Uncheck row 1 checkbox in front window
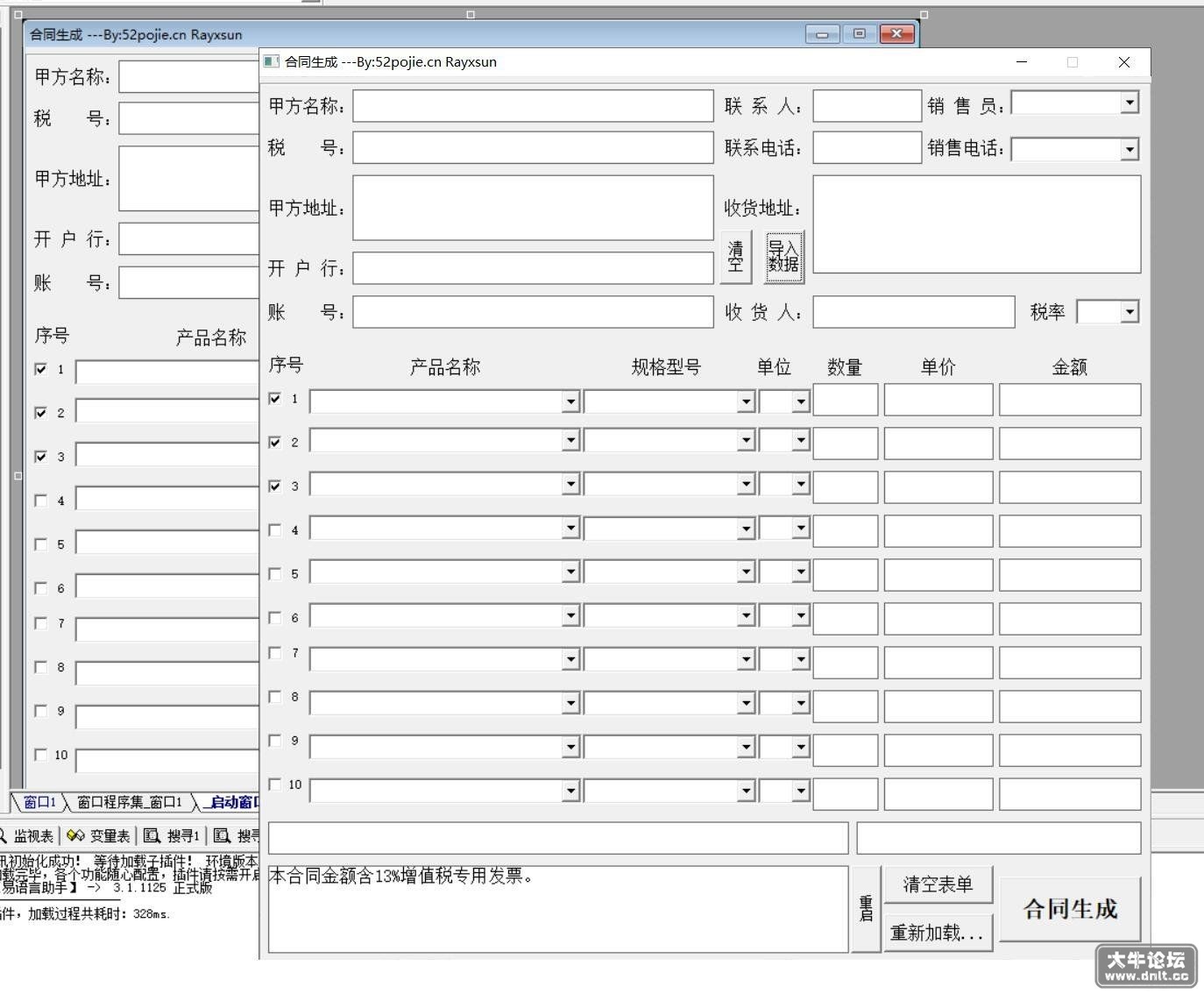This screenshot has width=1204, height=994. pos(275,399)
